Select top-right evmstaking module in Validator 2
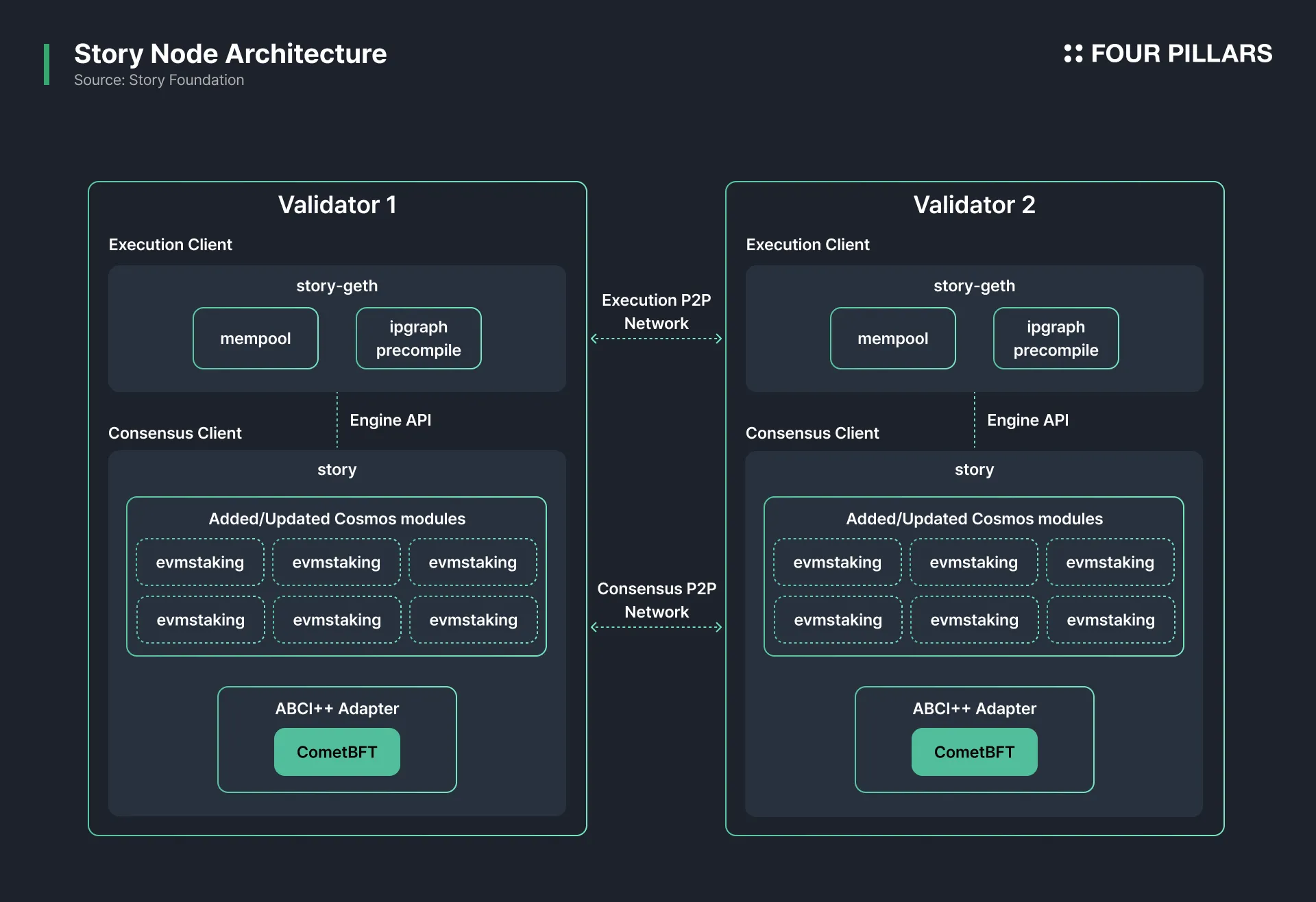Screen dimensions: 1316x902 point(1110,562)
